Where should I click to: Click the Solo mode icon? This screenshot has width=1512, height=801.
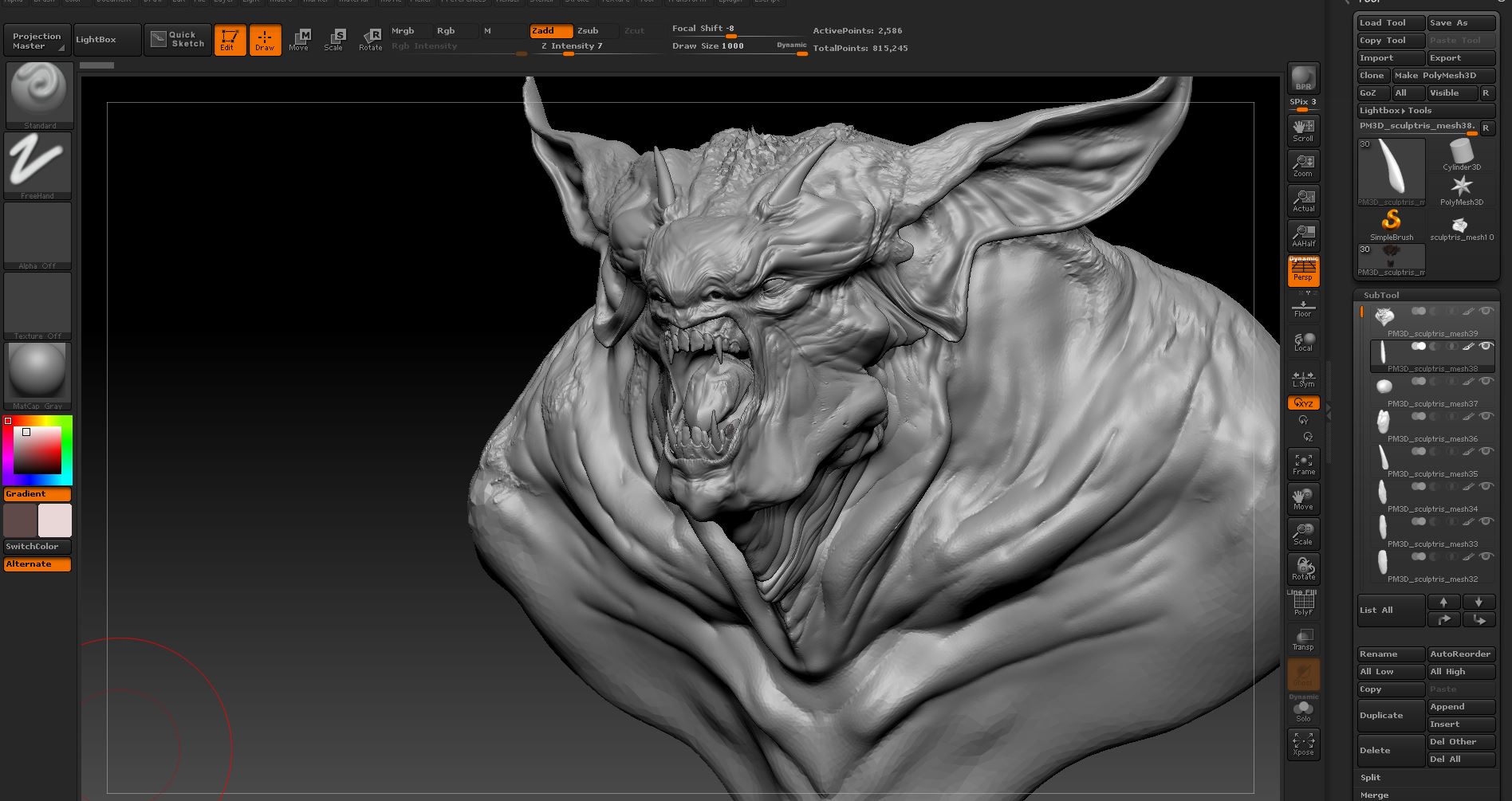(1303, 709)
